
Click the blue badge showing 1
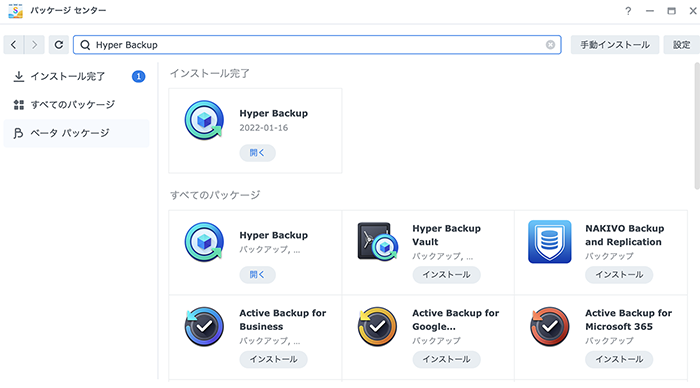(138, 76)
